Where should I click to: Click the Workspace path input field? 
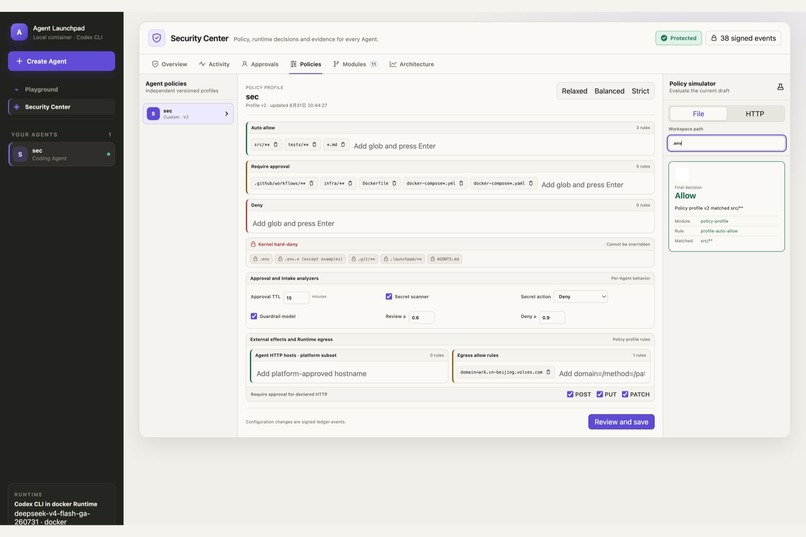point(726,143)
